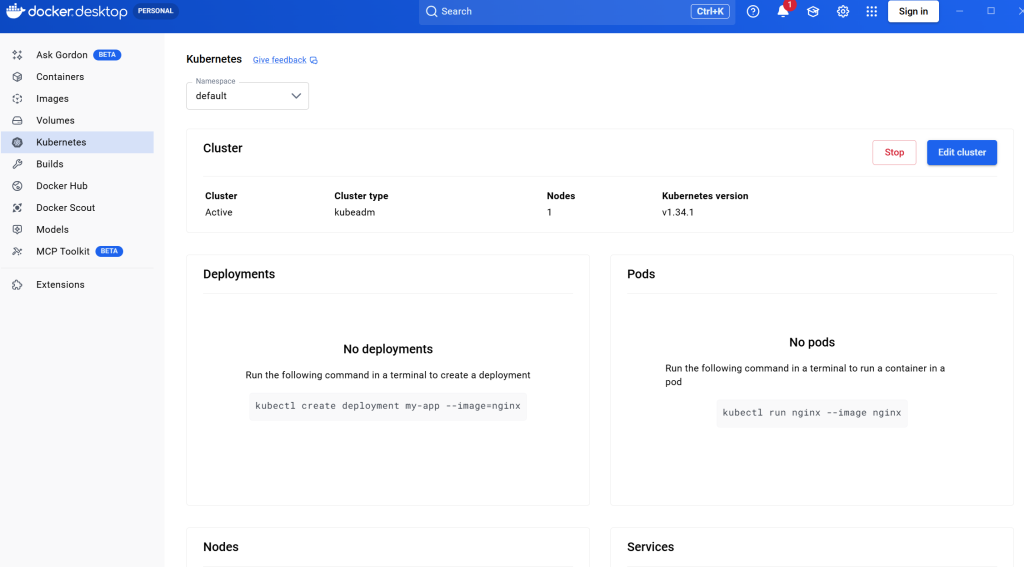Go to Builds in the sidebar
The height and width of the screenshot is (567, 1024).
49,164
